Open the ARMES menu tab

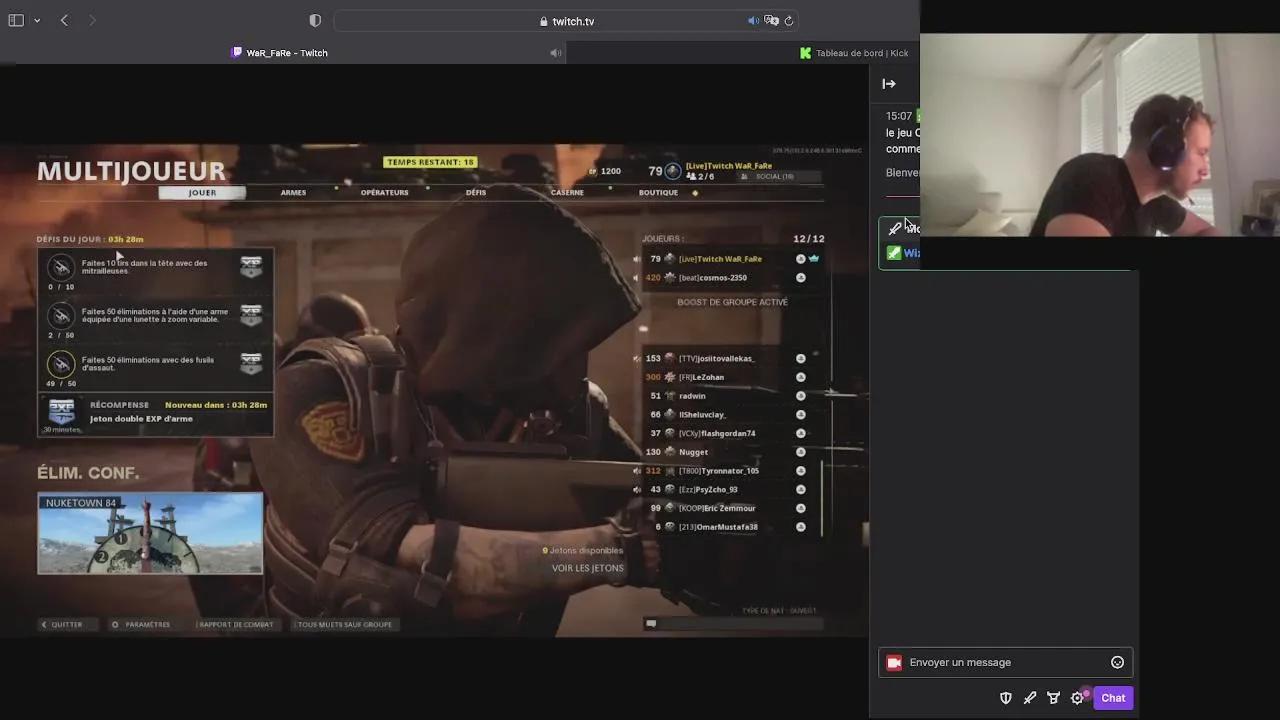pyautogui.click(x=293, y=192)
